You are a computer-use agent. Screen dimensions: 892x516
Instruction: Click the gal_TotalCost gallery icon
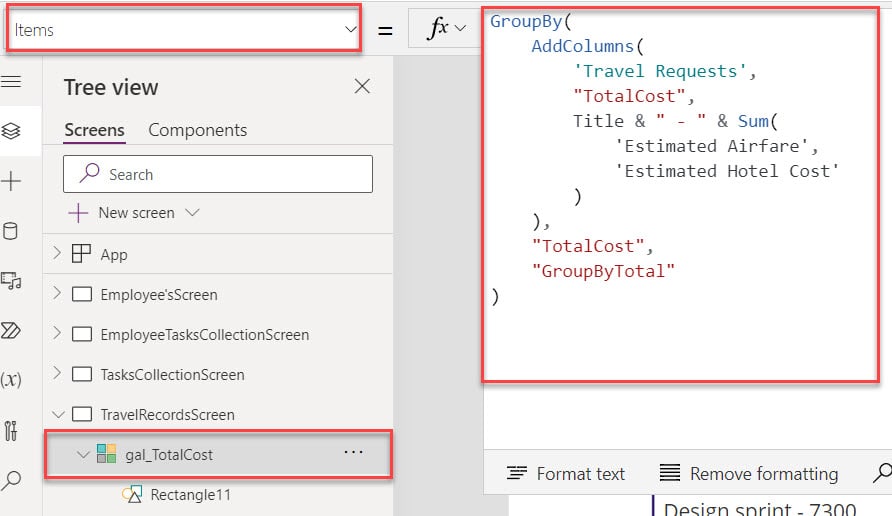pyautogui.click(x=106, y=453)
